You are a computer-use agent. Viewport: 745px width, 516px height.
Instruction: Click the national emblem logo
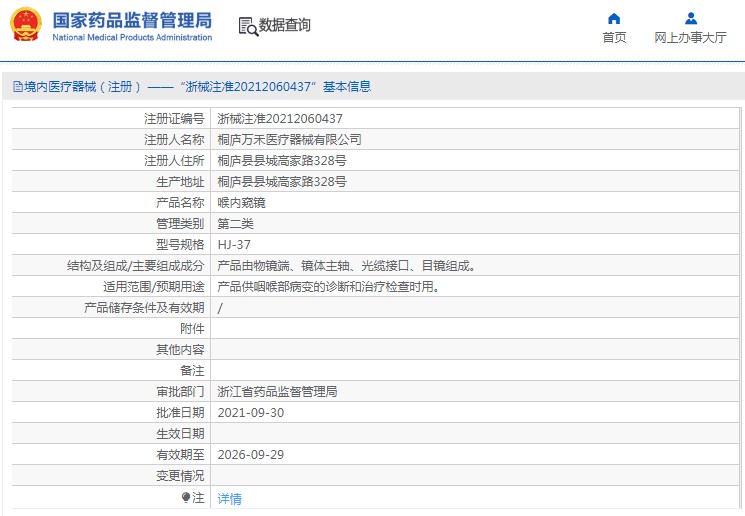[26, 24]
